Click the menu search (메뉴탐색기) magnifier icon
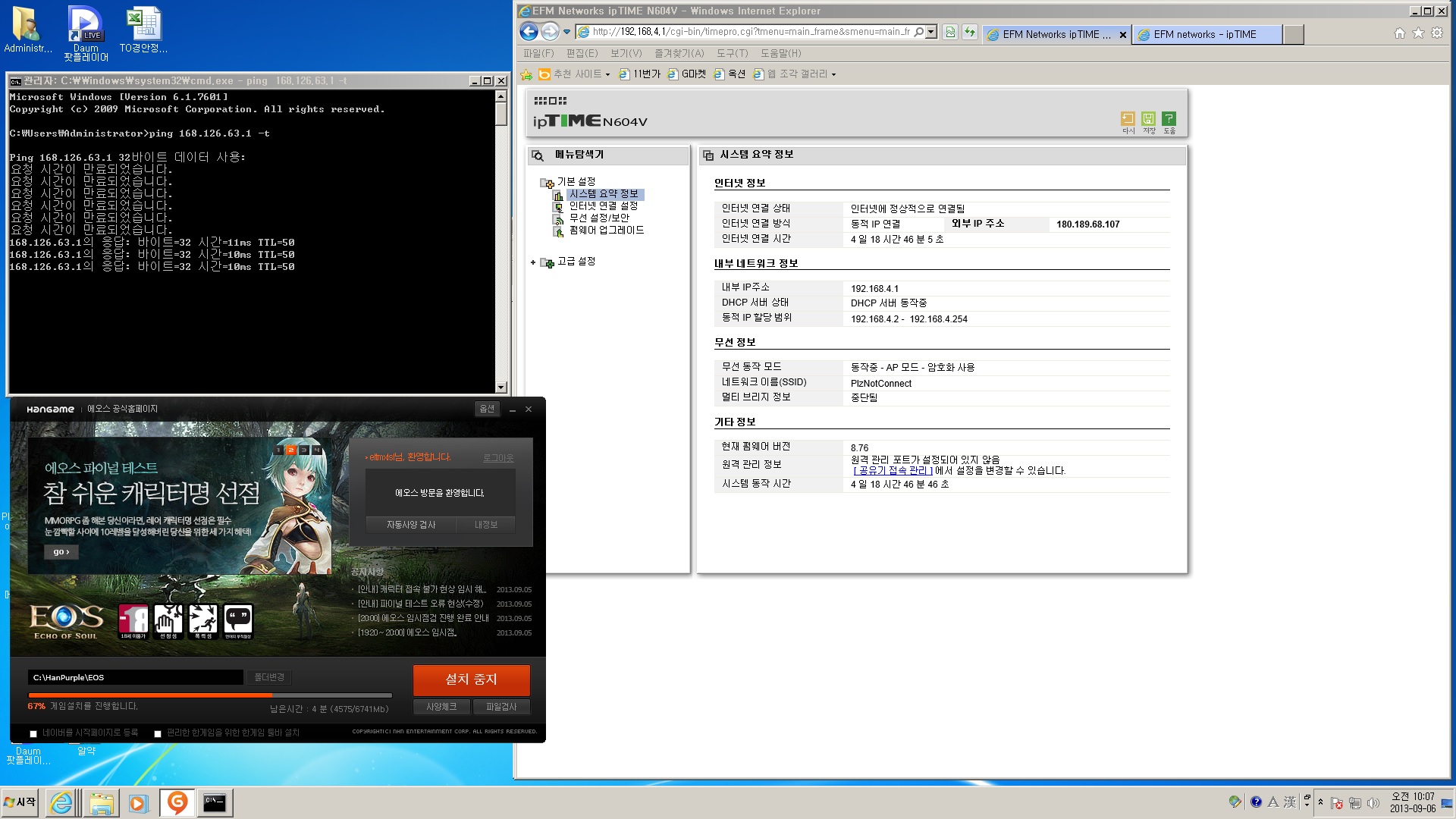Viewport: 1456px width, 819px height. pos(538,155)
